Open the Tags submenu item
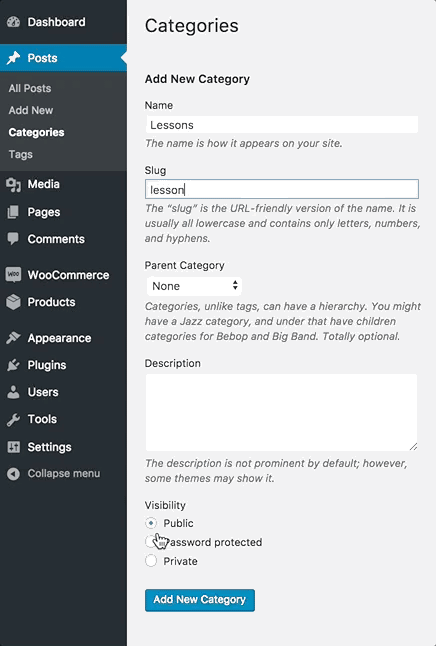Screen dimensions: 436x646 (21, 154)
